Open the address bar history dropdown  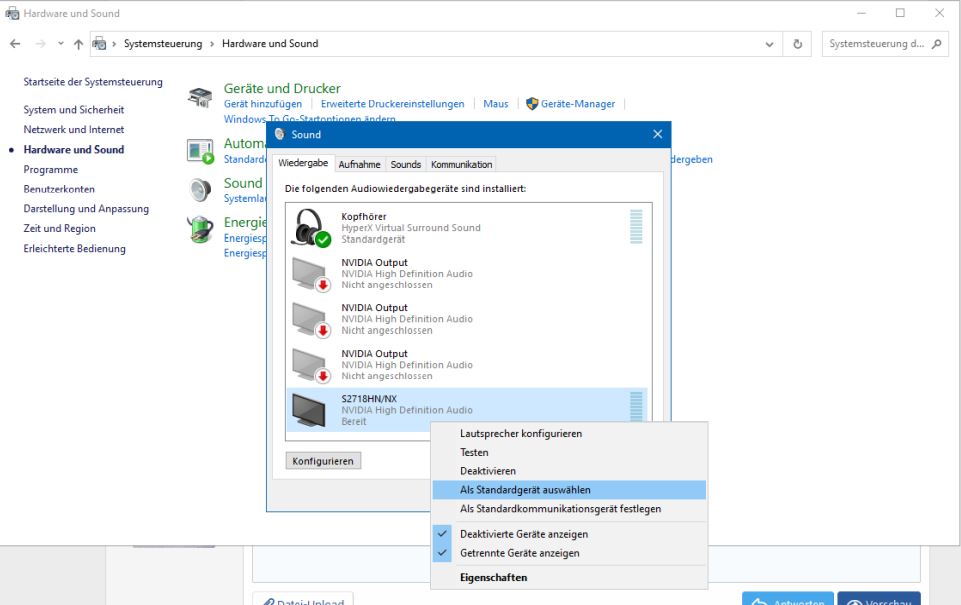click(769, 44)
